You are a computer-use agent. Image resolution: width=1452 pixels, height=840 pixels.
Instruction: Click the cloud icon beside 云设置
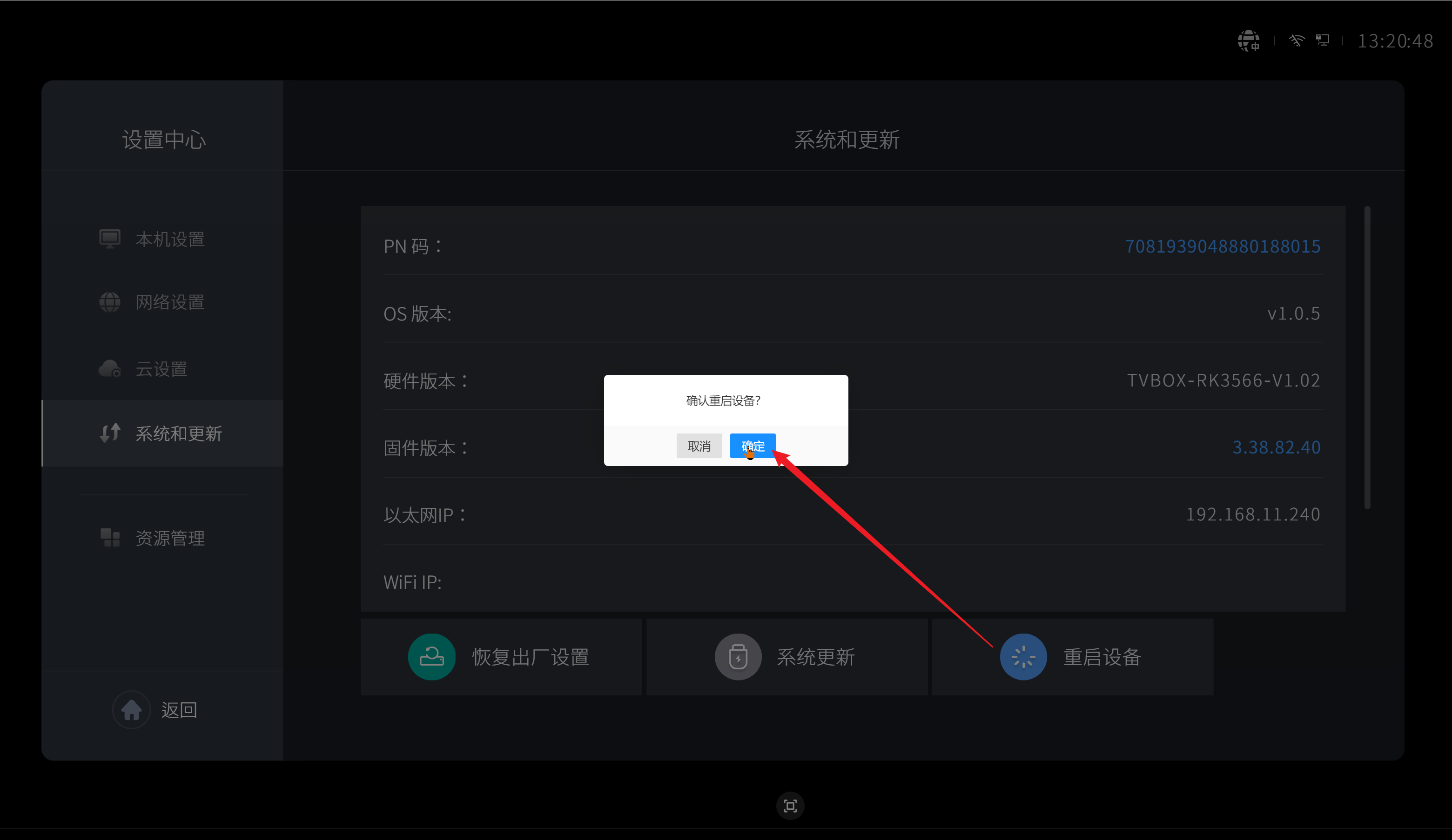[x=109, y=368]
